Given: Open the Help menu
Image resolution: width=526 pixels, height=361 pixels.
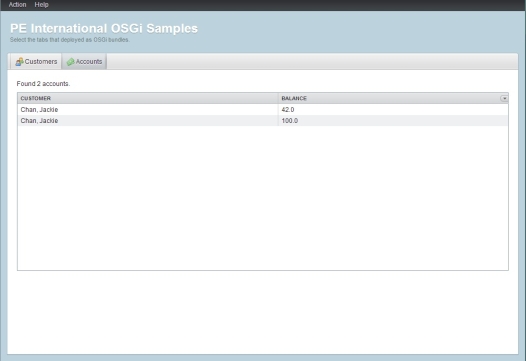Looking at the screenshot, I should (42, 5).
